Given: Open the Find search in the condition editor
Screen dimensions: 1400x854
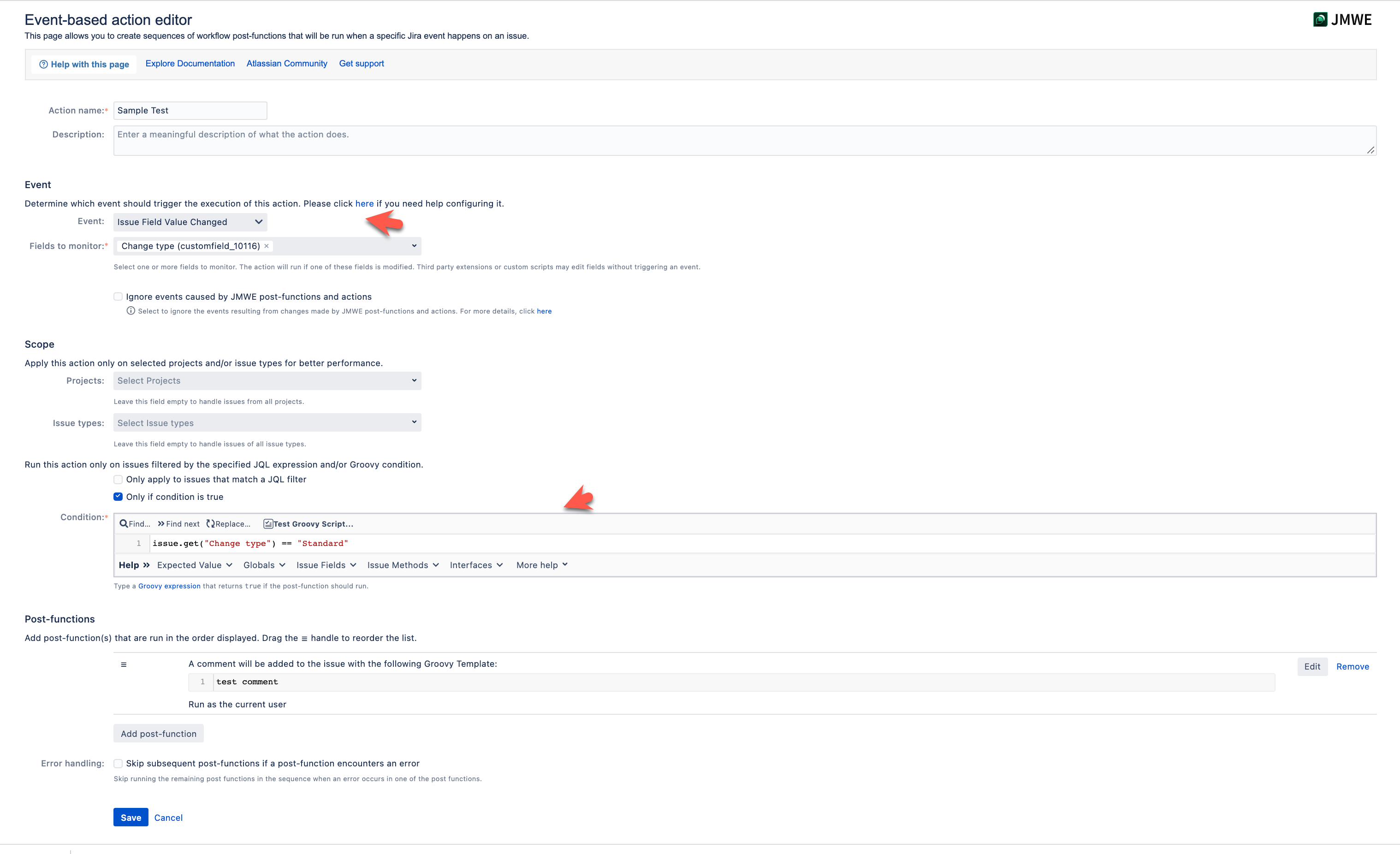Looking at the screenshot, I should coord(134,524).
